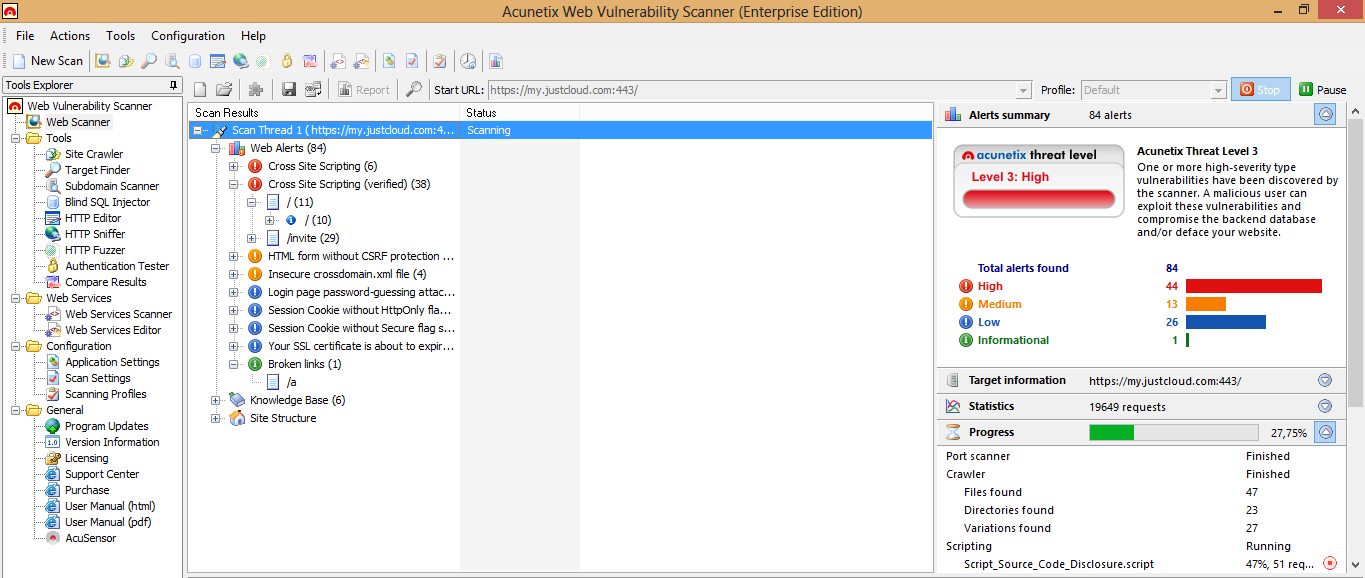Expand Insecure crossdomain.xml file (4) node
1365x578 pixels.
[234, 274]
